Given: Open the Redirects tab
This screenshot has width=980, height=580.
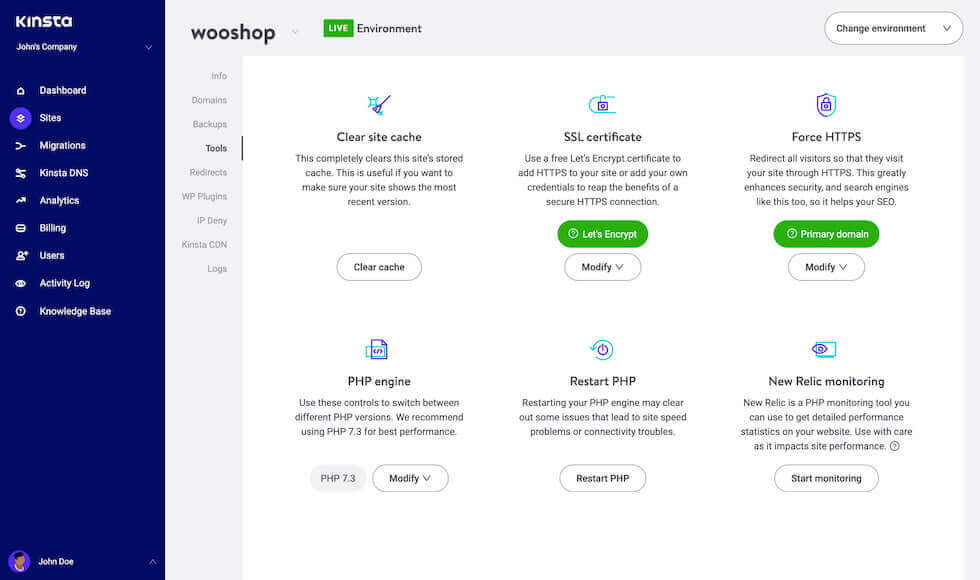Looking at the screenshot, I should (x=207, y=172).
